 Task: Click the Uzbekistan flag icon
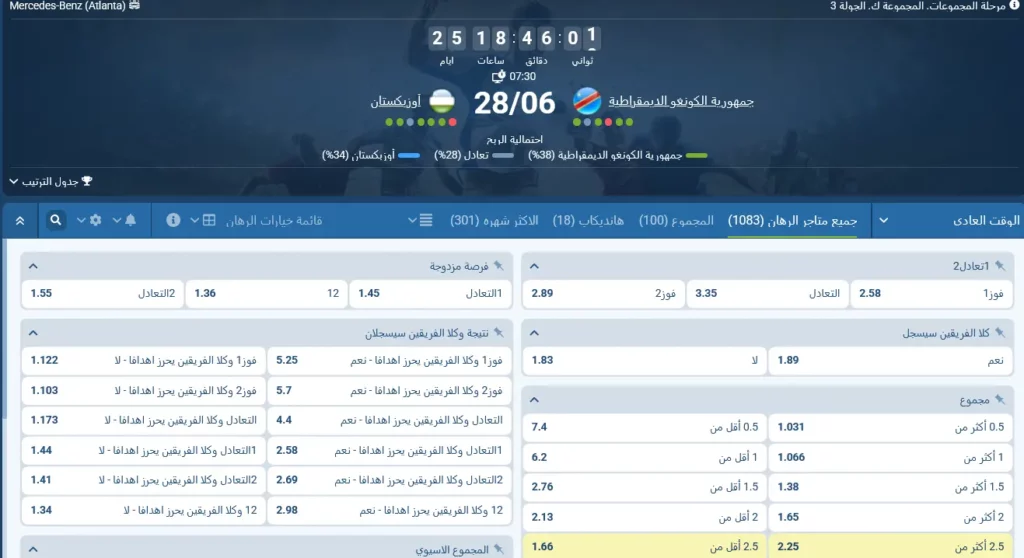pos(442,102)
